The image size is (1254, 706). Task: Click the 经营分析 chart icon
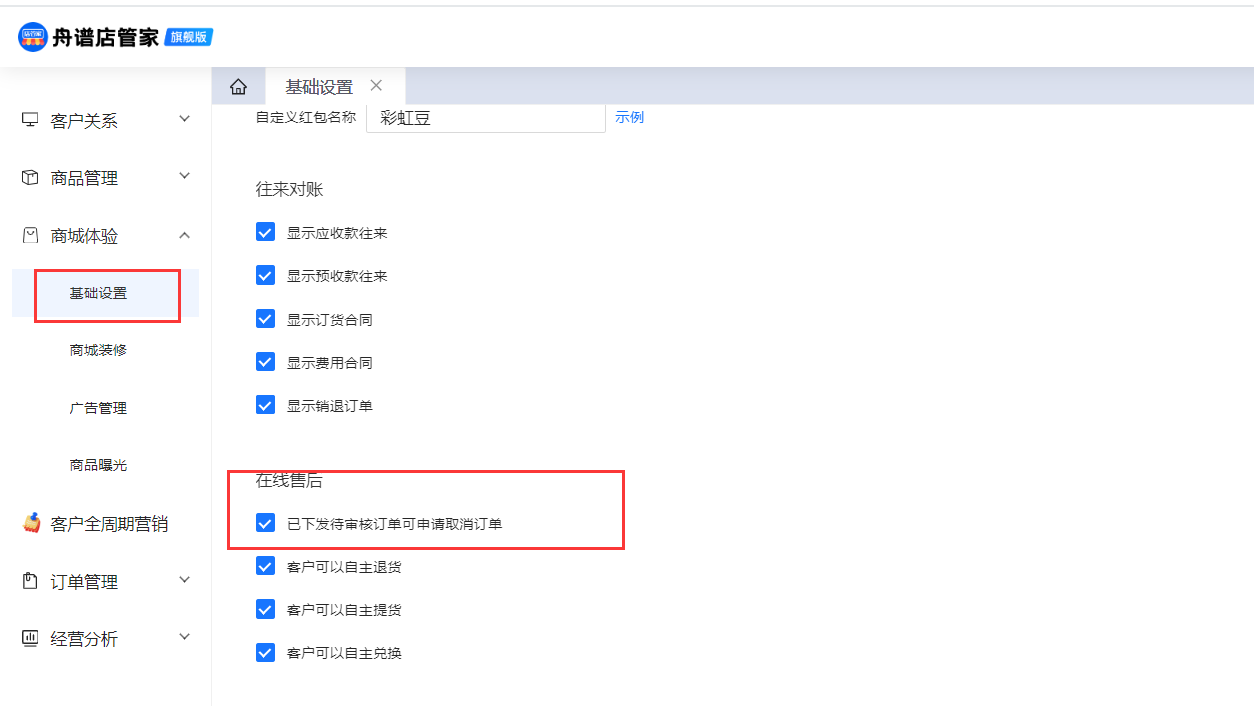click(30, 638)
